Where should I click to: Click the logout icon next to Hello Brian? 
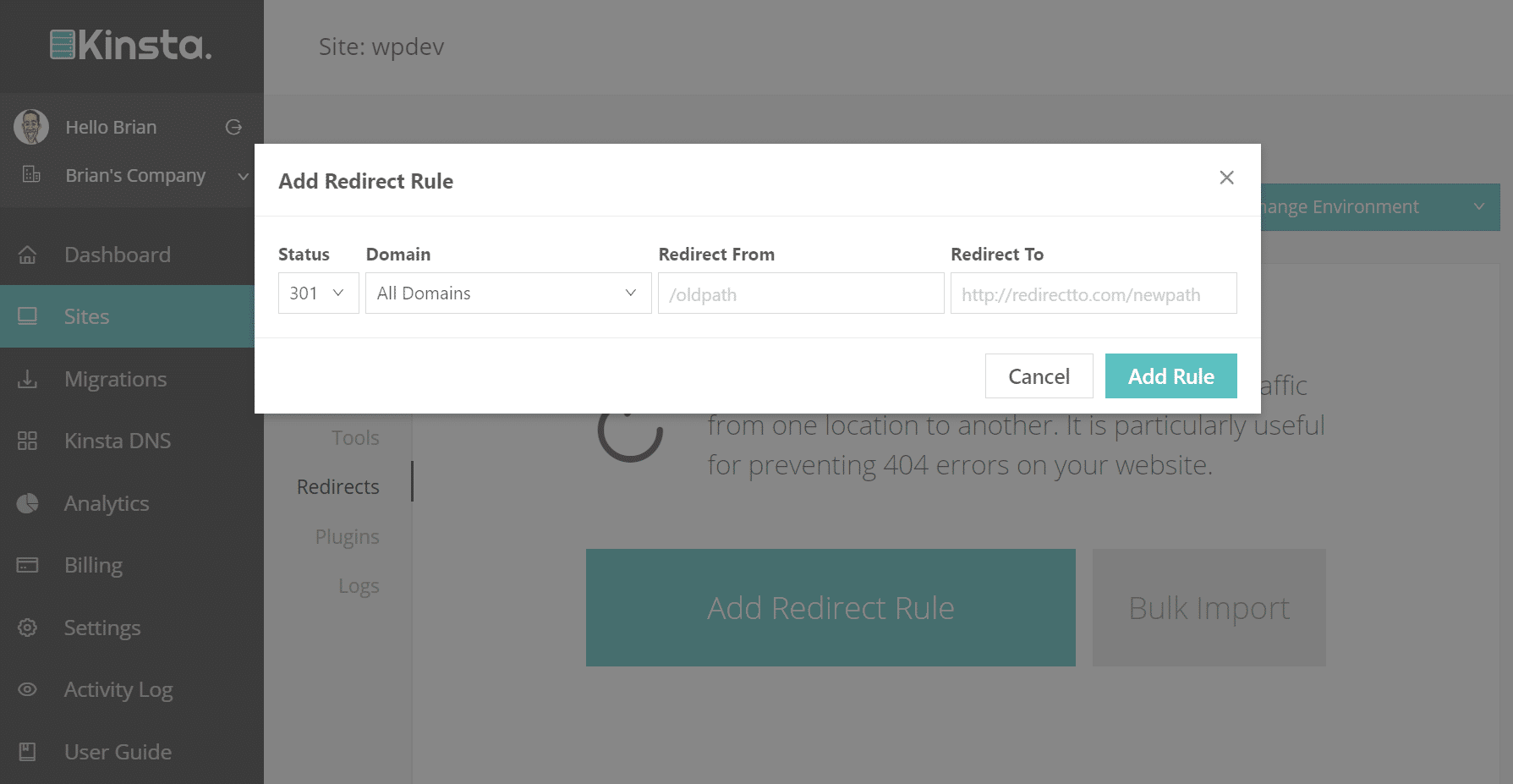coord(233,126)
